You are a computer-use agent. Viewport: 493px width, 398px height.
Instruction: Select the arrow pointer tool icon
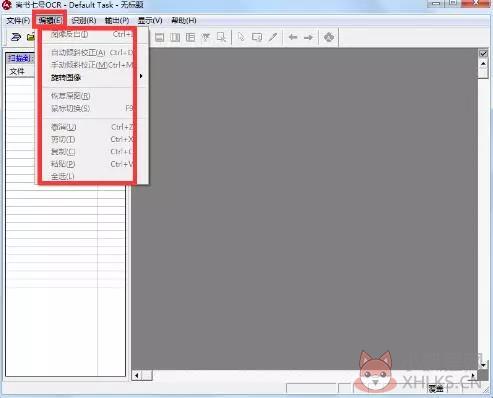pos(241,37)
